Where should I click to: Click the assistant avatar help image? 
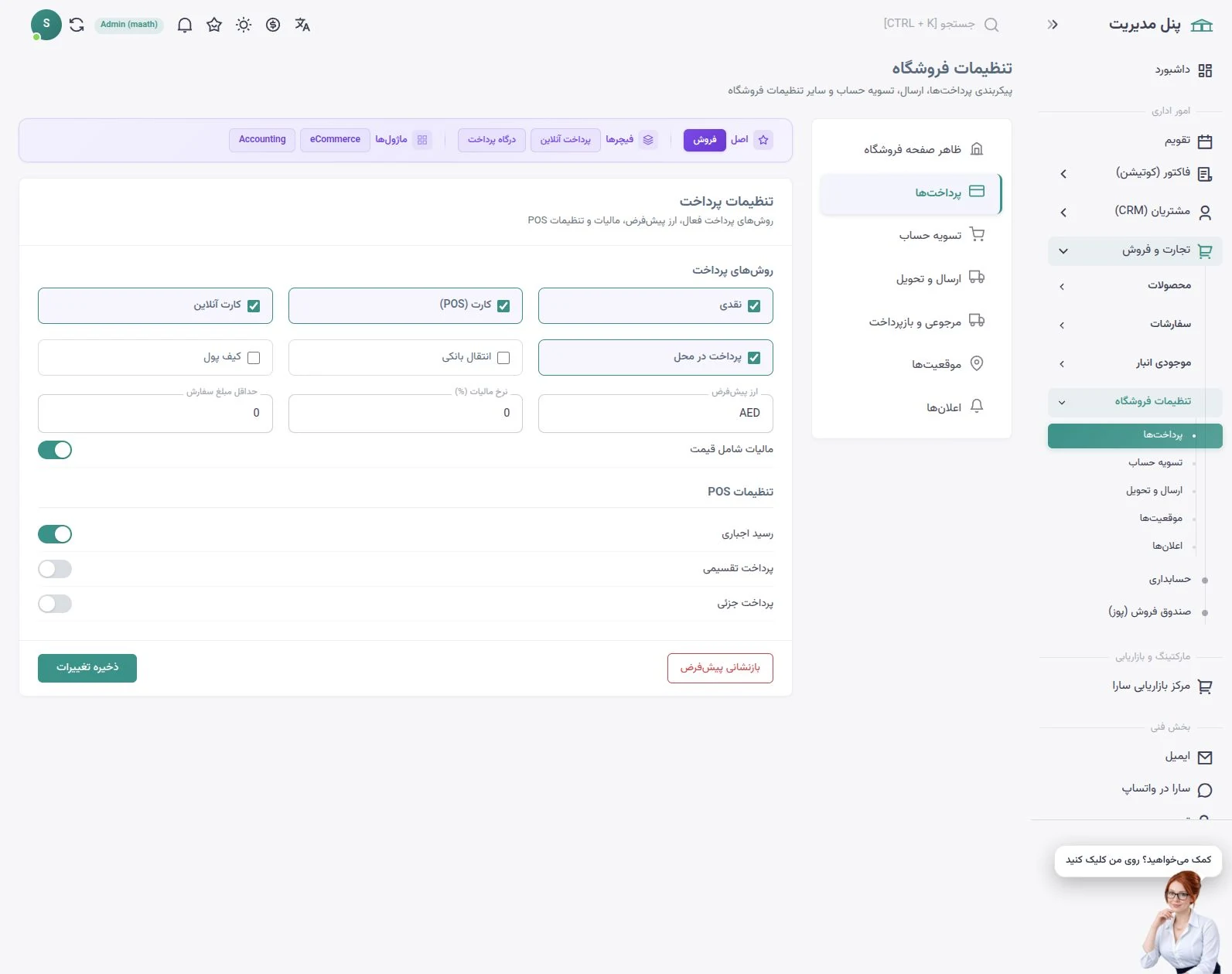pos(1181,922)
